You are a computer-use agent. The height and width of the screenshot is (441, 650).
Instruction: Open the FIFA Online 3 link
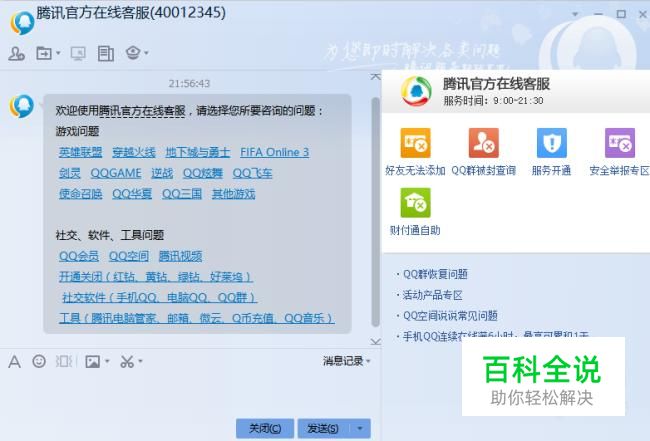(x=274, y=153)
